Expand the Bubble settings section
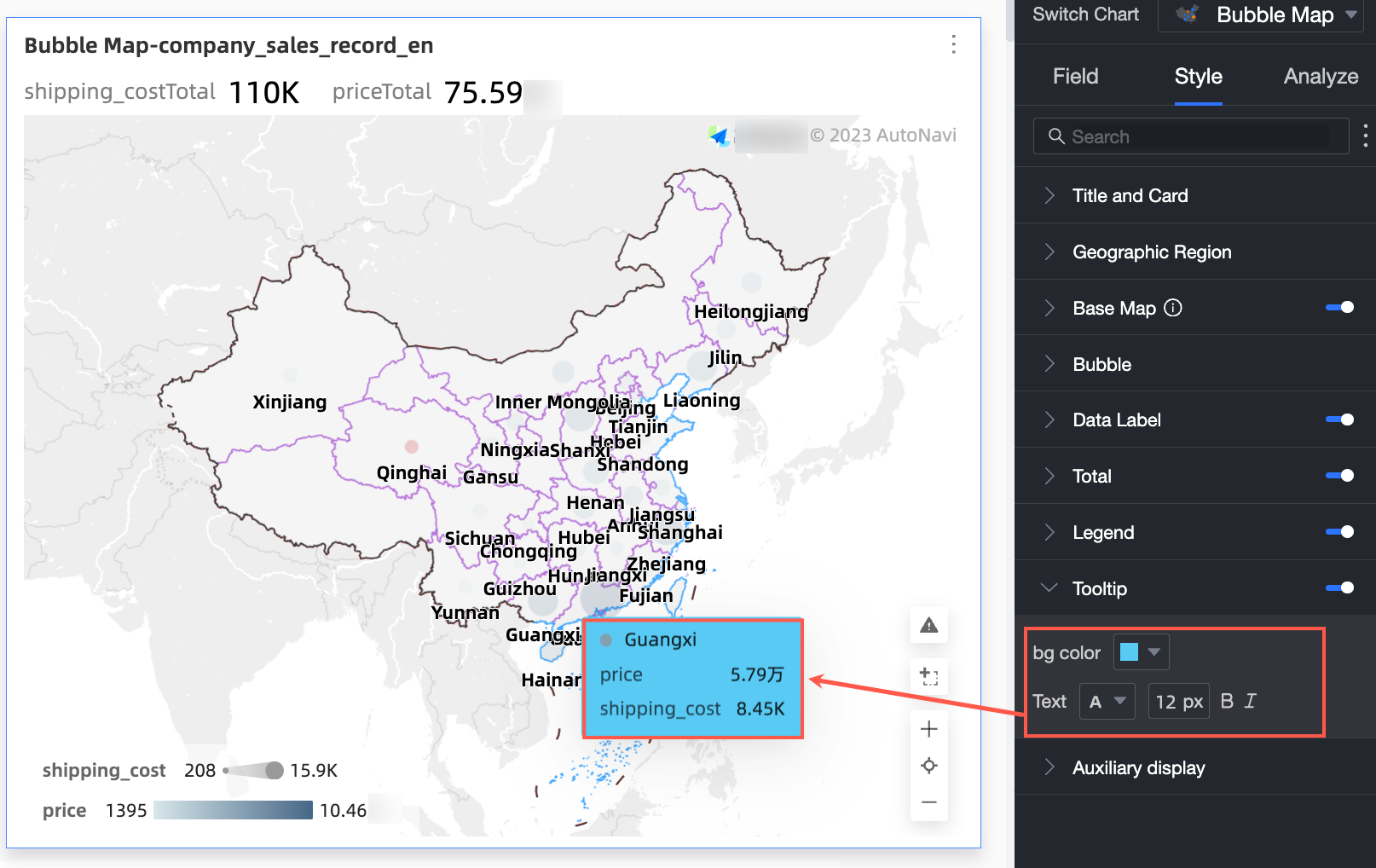 (1050, 364)
